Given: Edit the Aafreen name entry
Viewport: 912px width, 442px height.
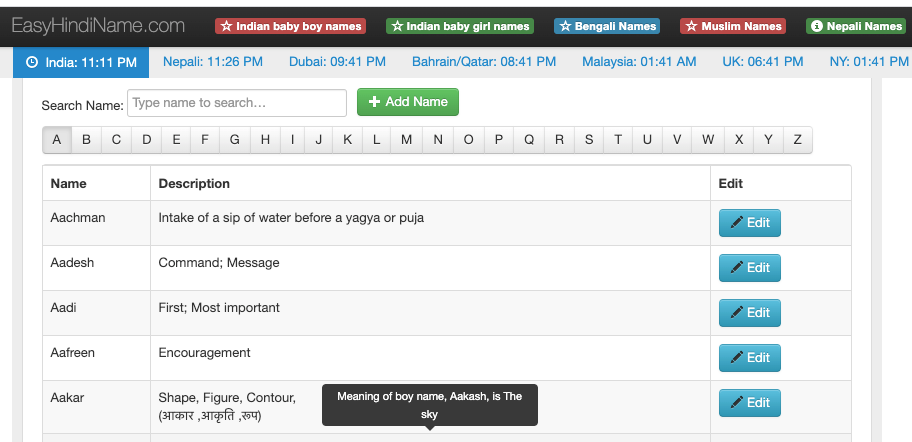Looking at the screenshot, I should [x=750, y=358].
